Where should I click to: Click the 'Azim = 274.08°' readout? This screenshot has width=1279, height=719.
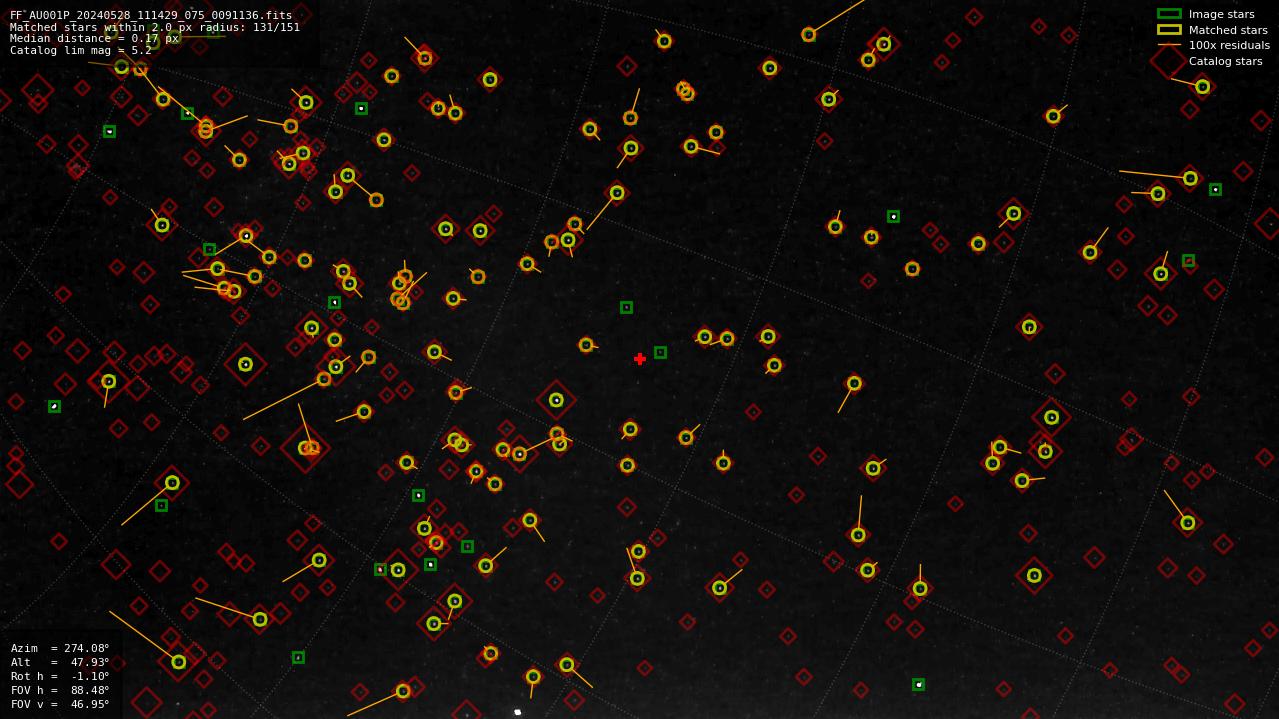(60, 648)
